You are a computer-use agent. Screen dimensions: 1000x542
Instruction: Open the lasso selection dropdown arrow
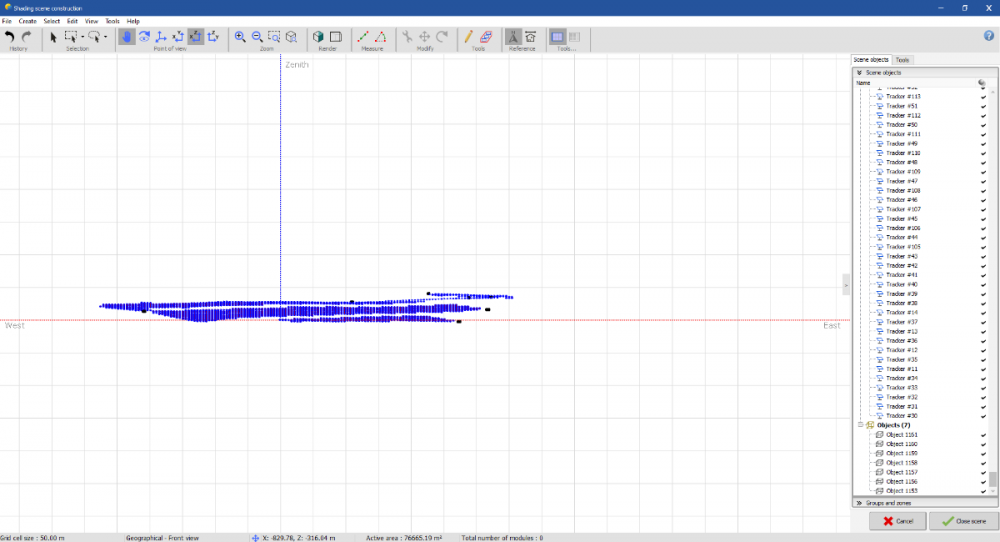106,37
